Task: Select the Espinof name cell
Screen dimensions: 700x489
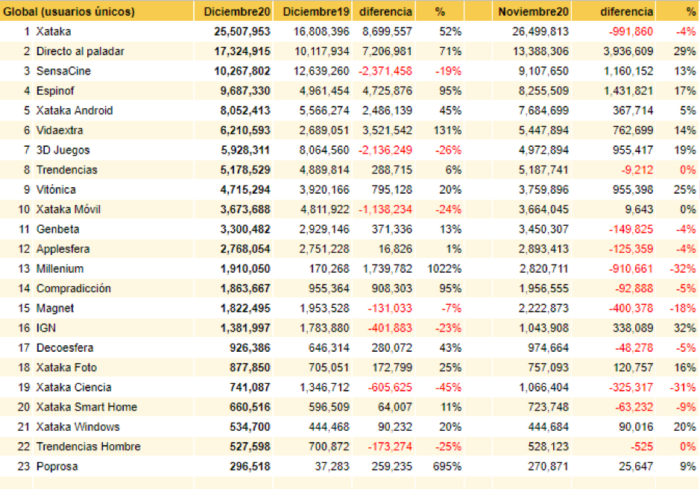Action: [x=55, y=91]
